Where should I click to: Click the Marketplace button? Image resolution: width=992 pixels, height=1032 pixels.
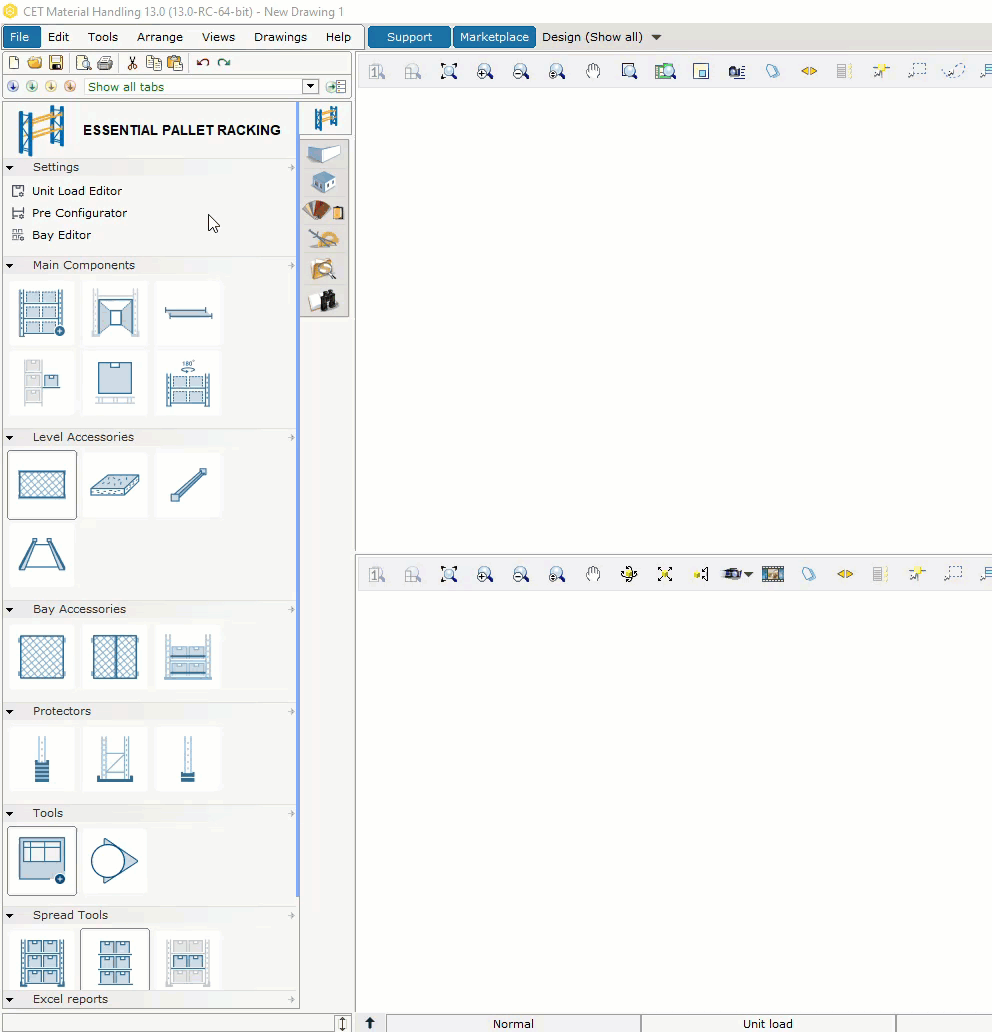coord(494,37)
